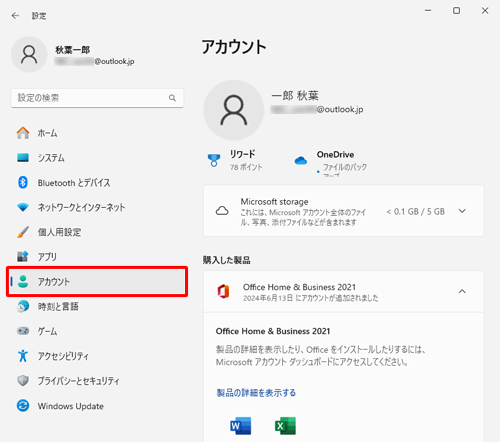This screenshot has width=500, height=442.
Task: Click the 一郎 秋葉 account name
Action: tap(295, 96)
